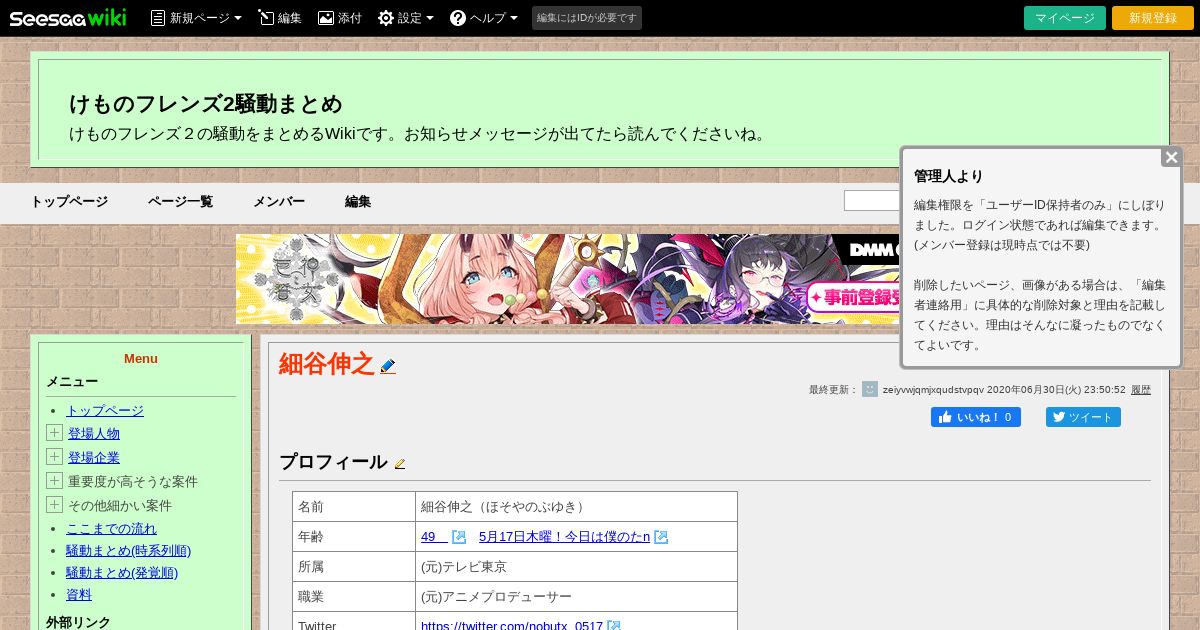This screenshot has height=630, width=1200.
Task: Click the 49 age link in profile table
Action: (x=434, y=537)
